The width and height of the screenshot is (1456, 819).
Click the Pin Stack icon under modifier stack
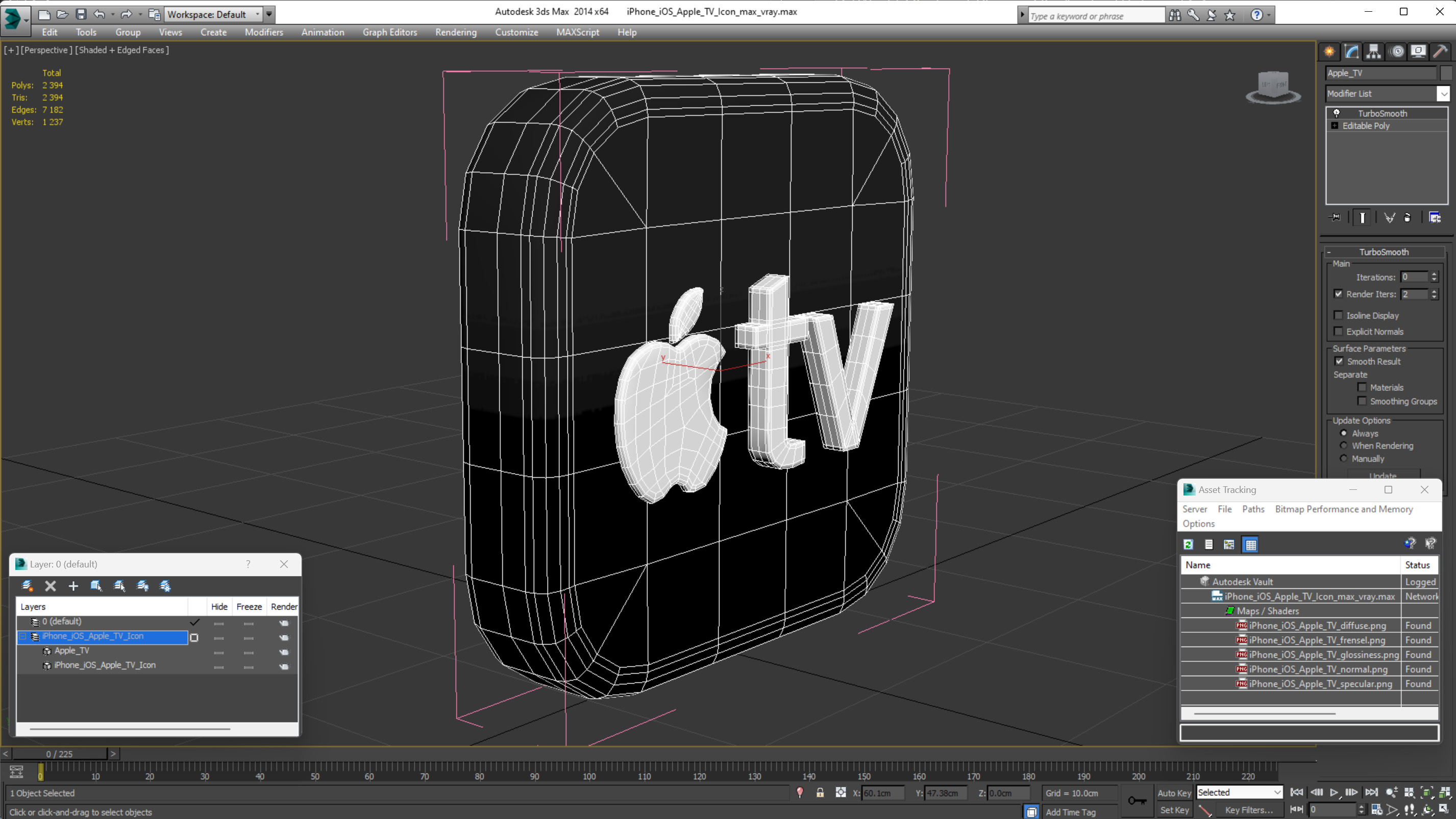pos(1335,217)
